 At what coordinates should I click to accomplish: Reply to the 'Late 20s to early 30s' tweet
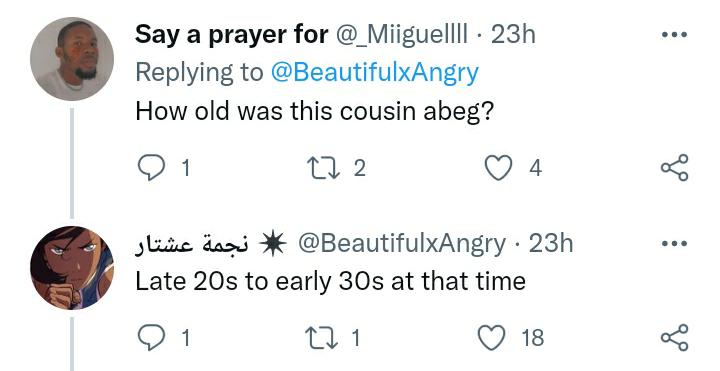coord(151,338)
